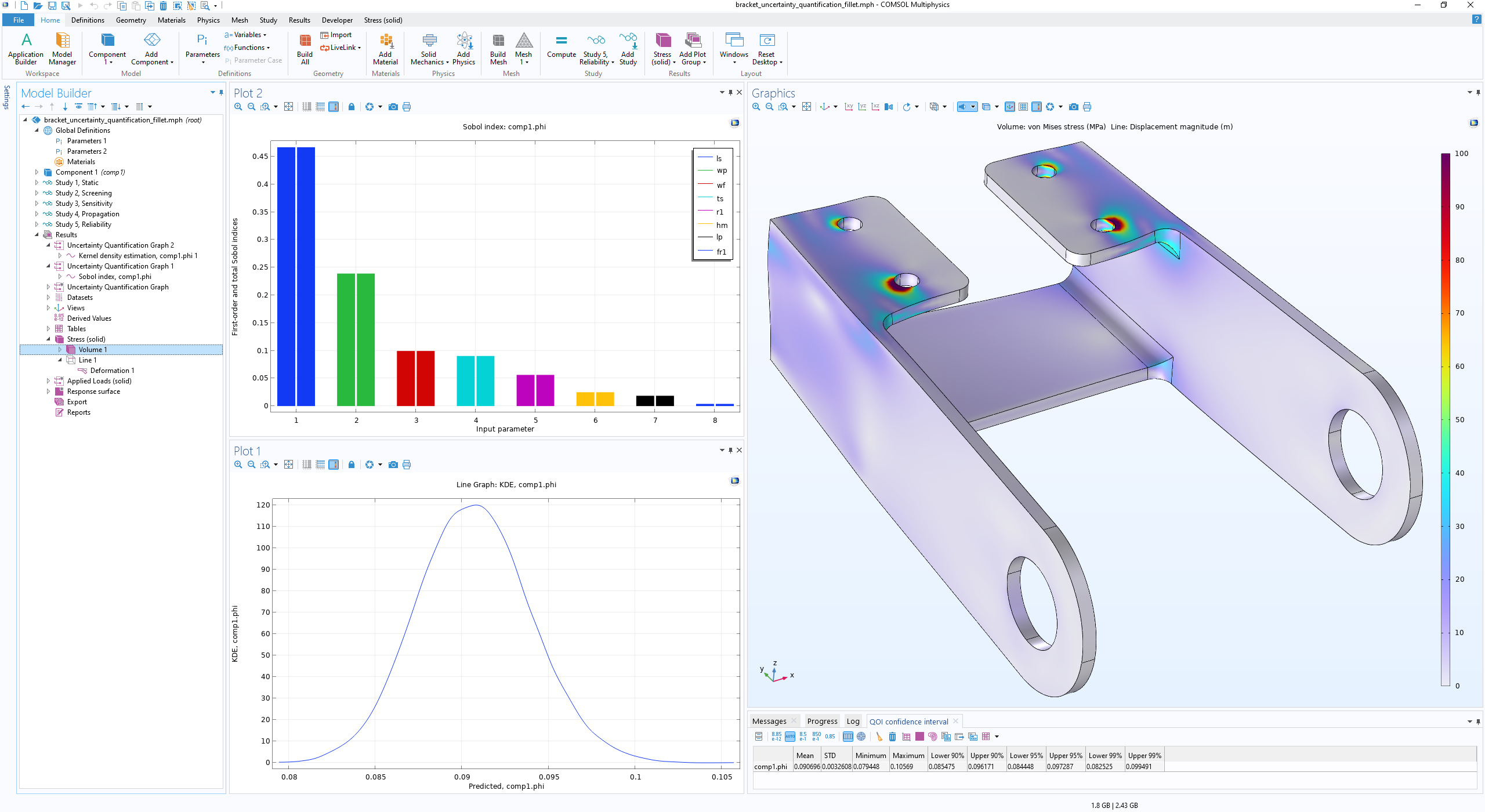Click Add Material in the ribbon

tap(385, 50)
